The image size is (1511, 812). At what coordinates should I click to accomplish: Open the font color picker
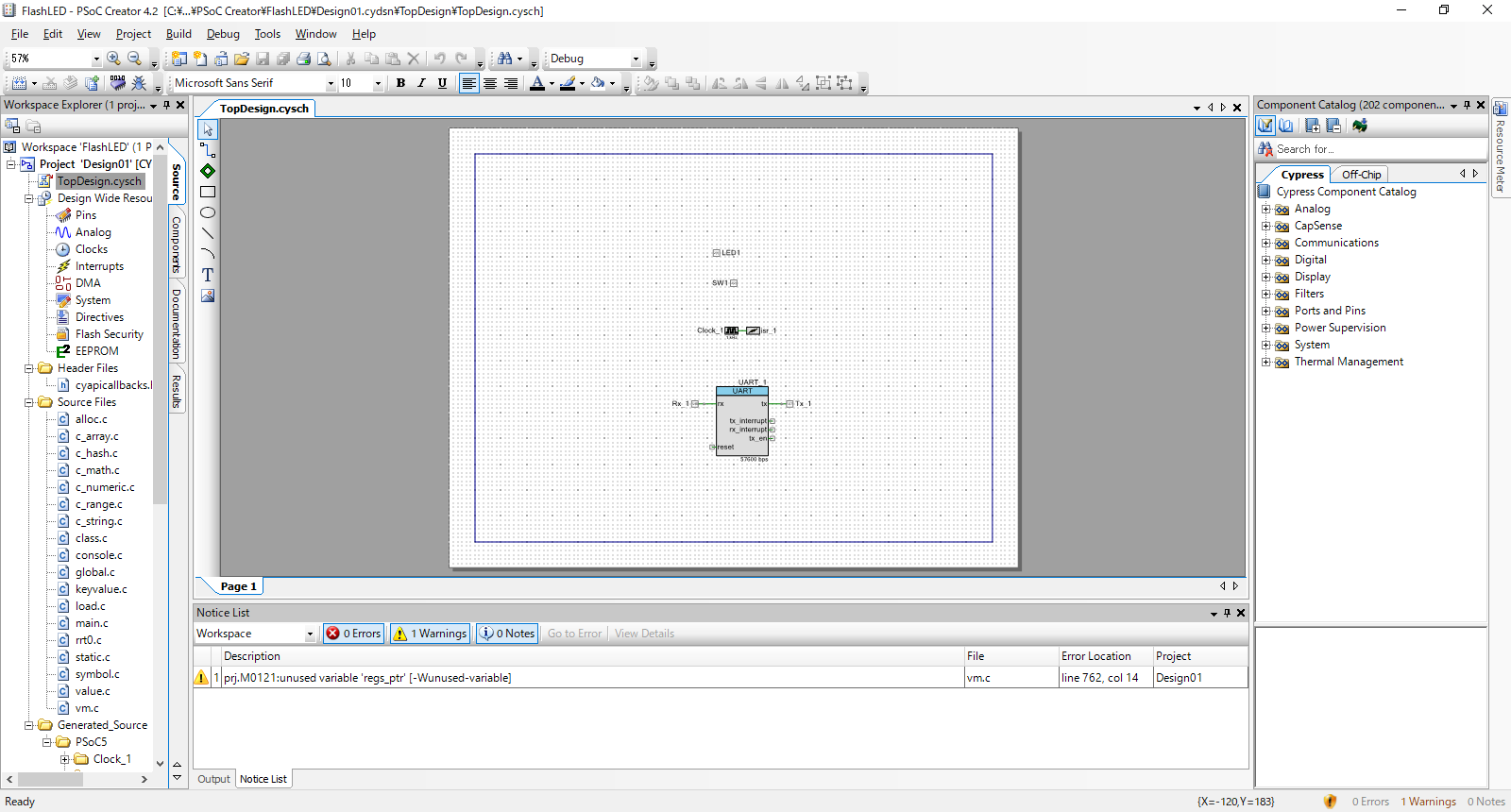click(552, 83)
